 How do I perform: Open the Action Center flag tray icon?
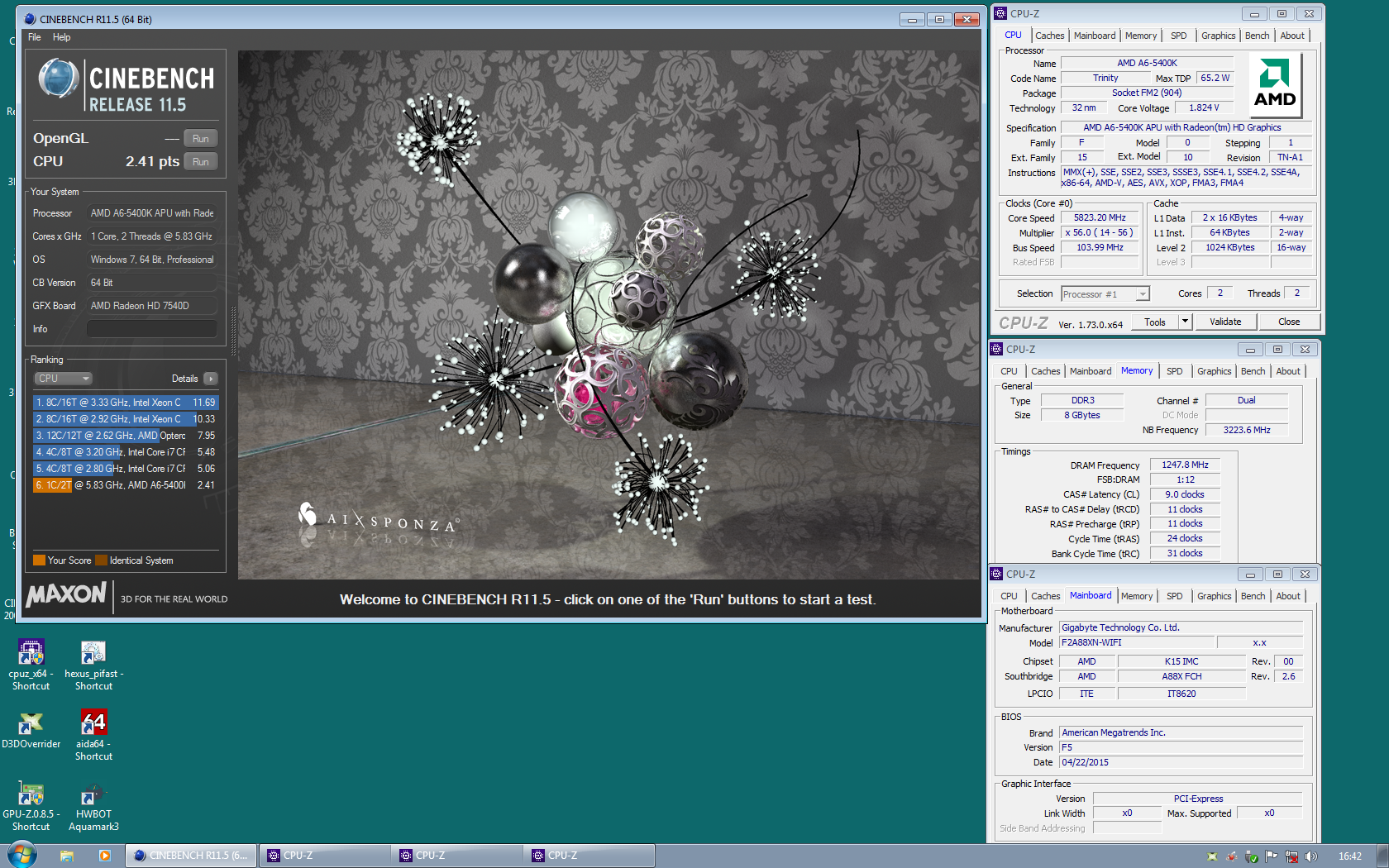coord(1271,856)
